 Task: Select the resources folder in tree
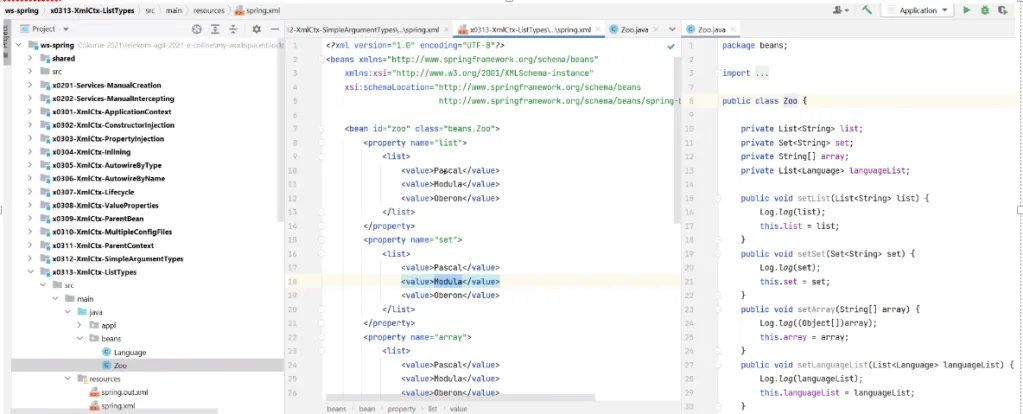pyautogui.click(x=104, y=379)
